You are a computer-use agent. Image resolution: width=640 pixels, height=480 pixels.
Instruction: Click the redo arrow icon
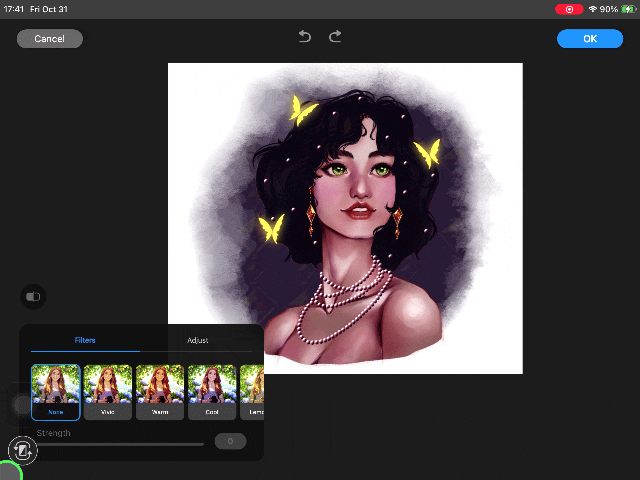coord(335,37)
